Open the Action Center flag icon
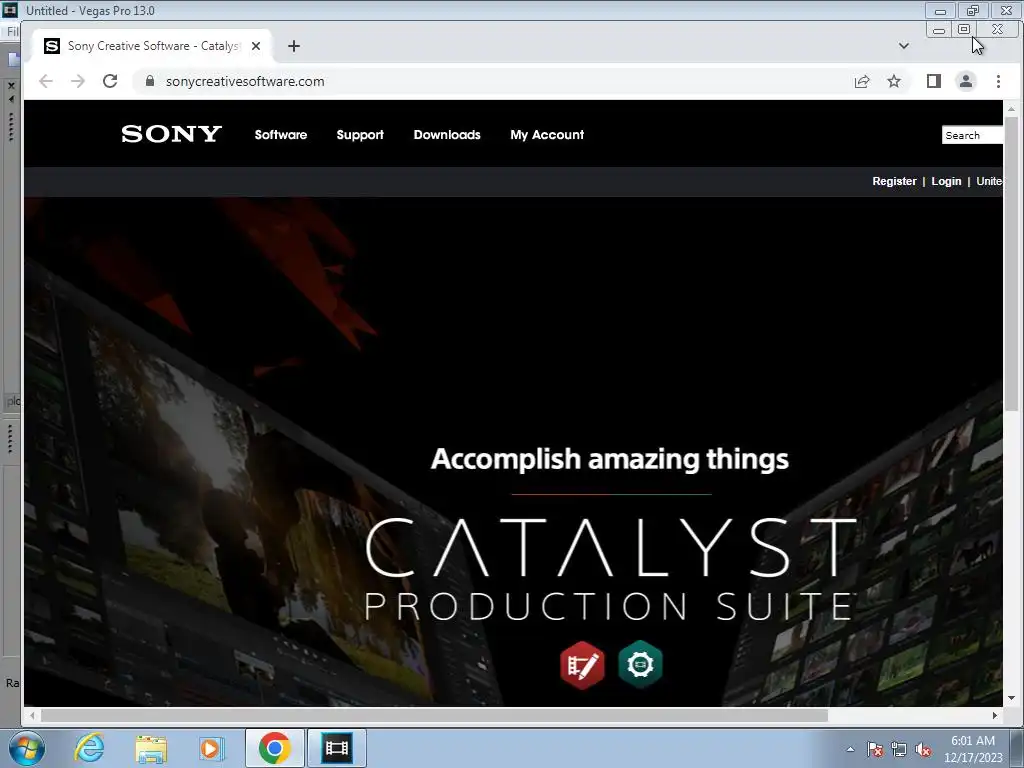 pos(875,750)
